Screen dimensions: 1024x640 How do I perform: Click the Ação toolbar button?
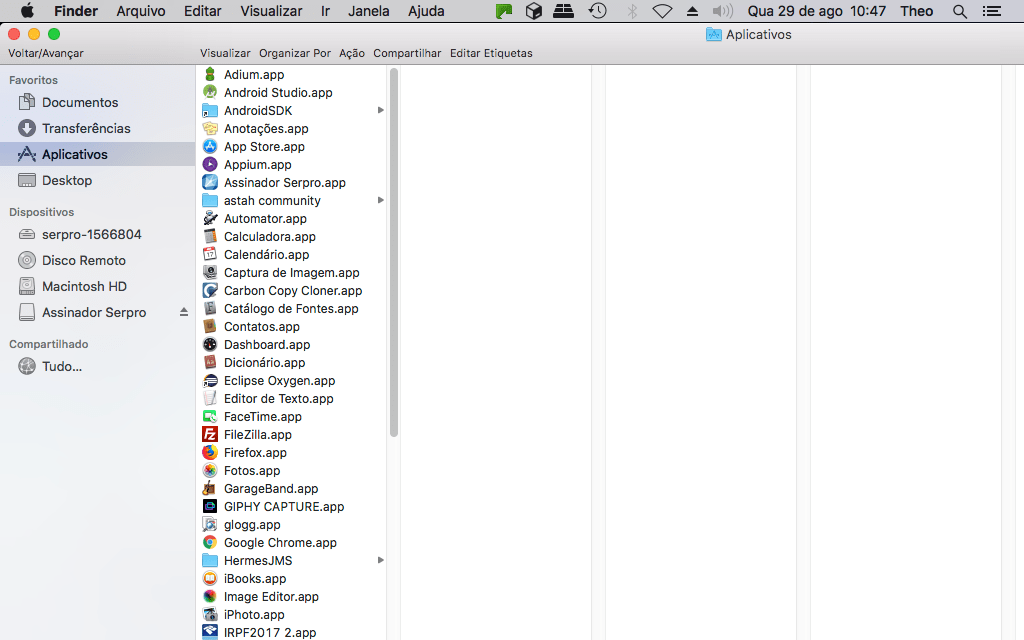point(350,53)
